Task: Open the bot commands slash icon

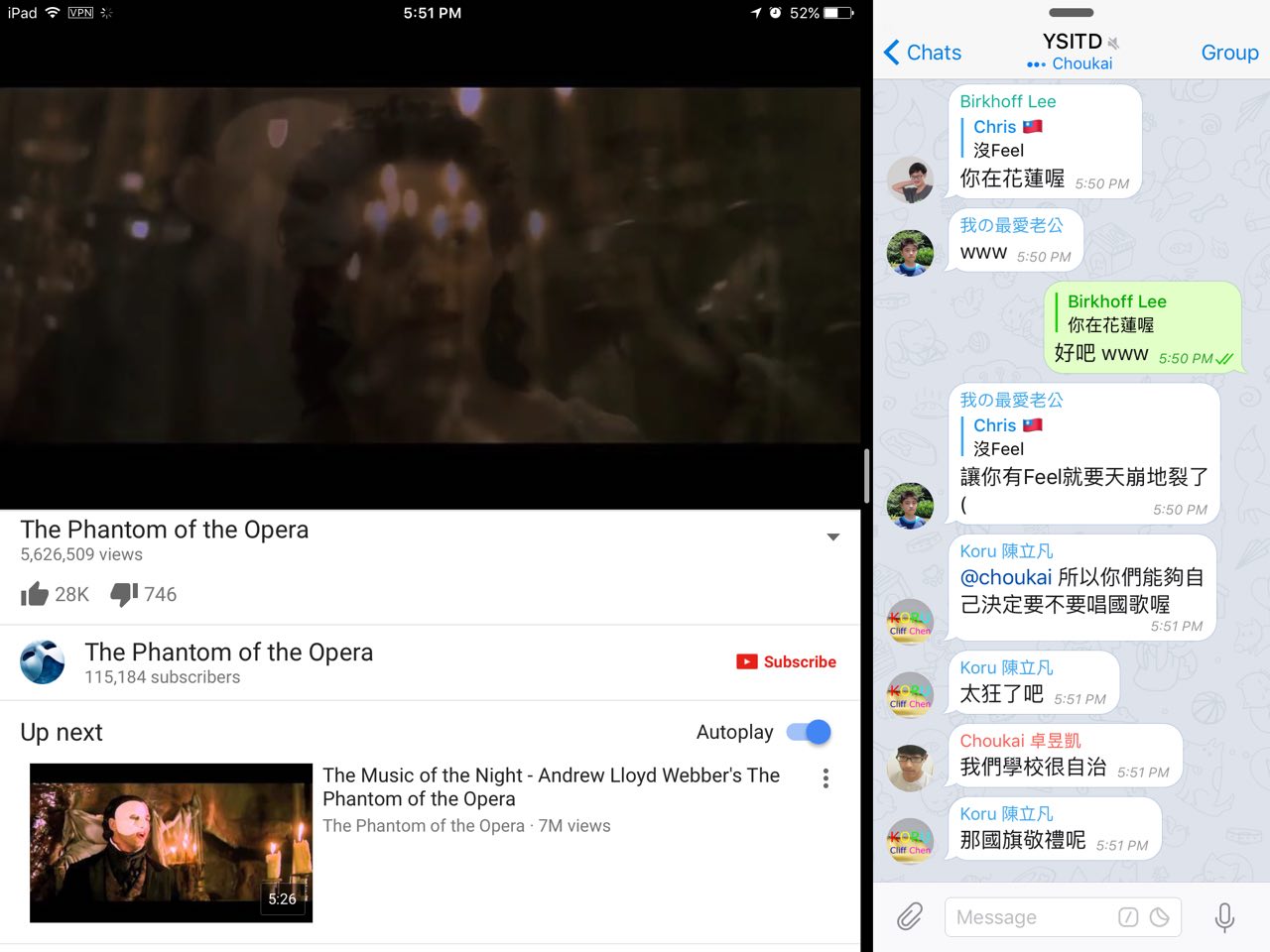Action: (x=1128, y=917)
